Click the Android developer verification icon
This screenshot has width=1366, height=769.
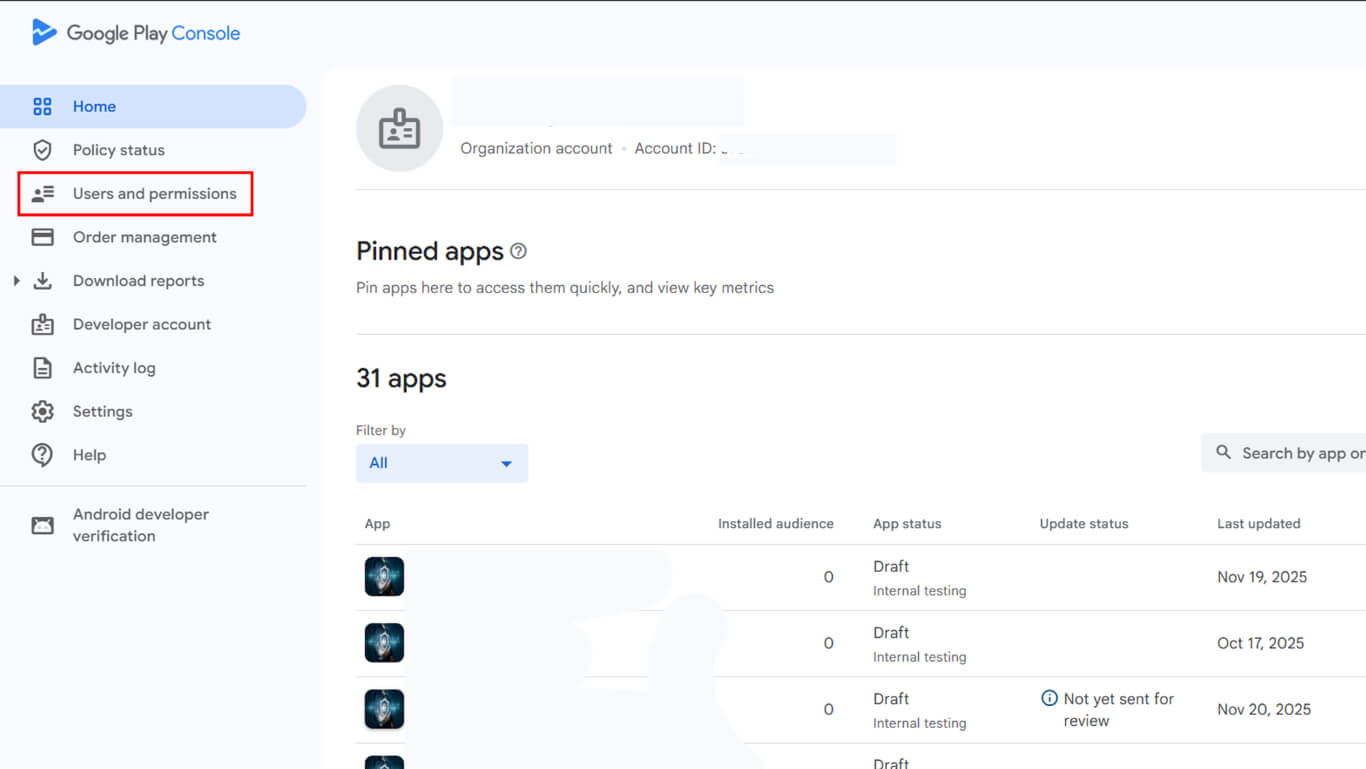point(42,525)
